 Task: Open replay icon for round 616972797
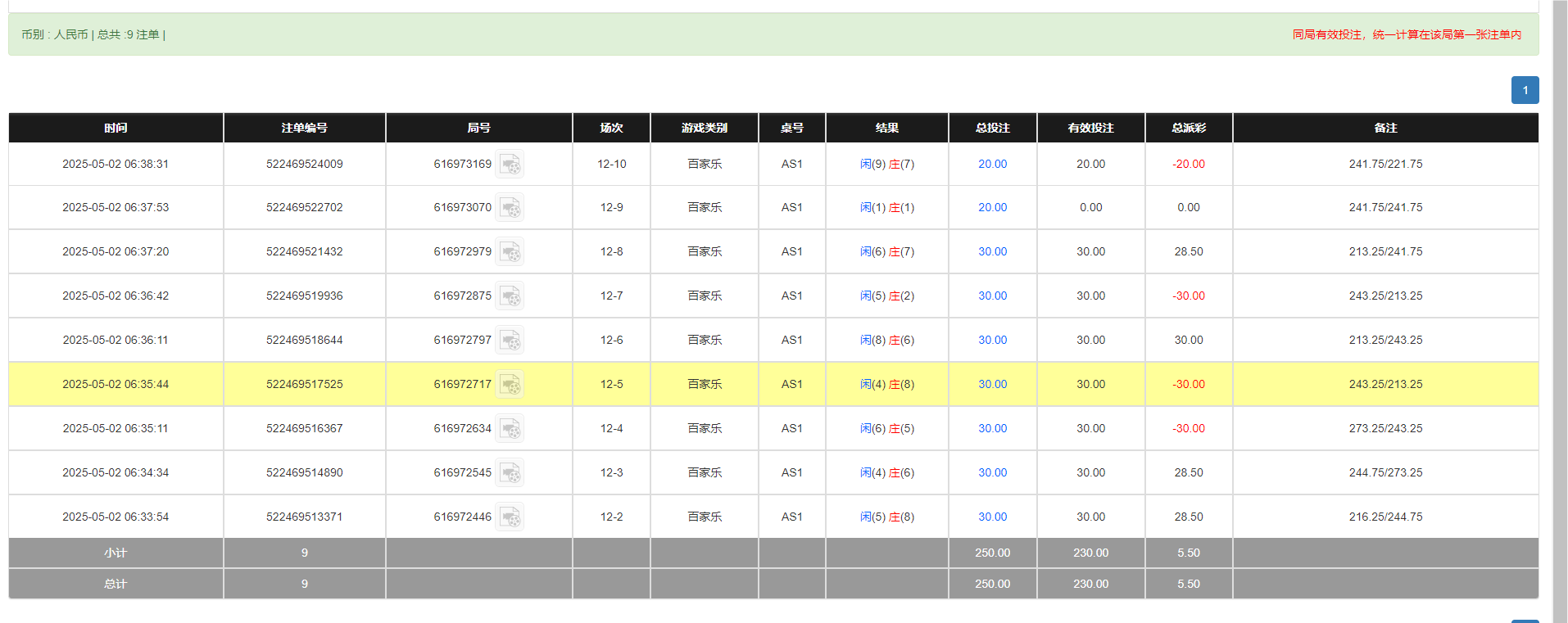pos(510,341)
